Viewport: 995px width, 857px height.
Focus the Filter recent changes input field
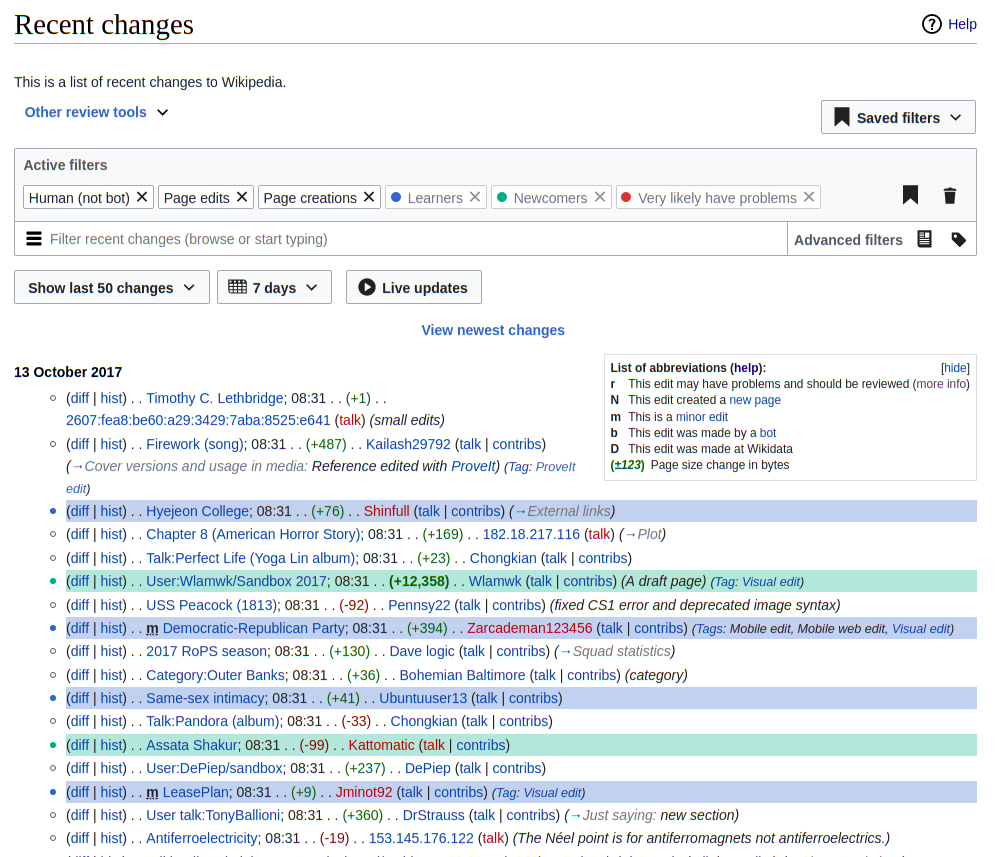point(400,239)
